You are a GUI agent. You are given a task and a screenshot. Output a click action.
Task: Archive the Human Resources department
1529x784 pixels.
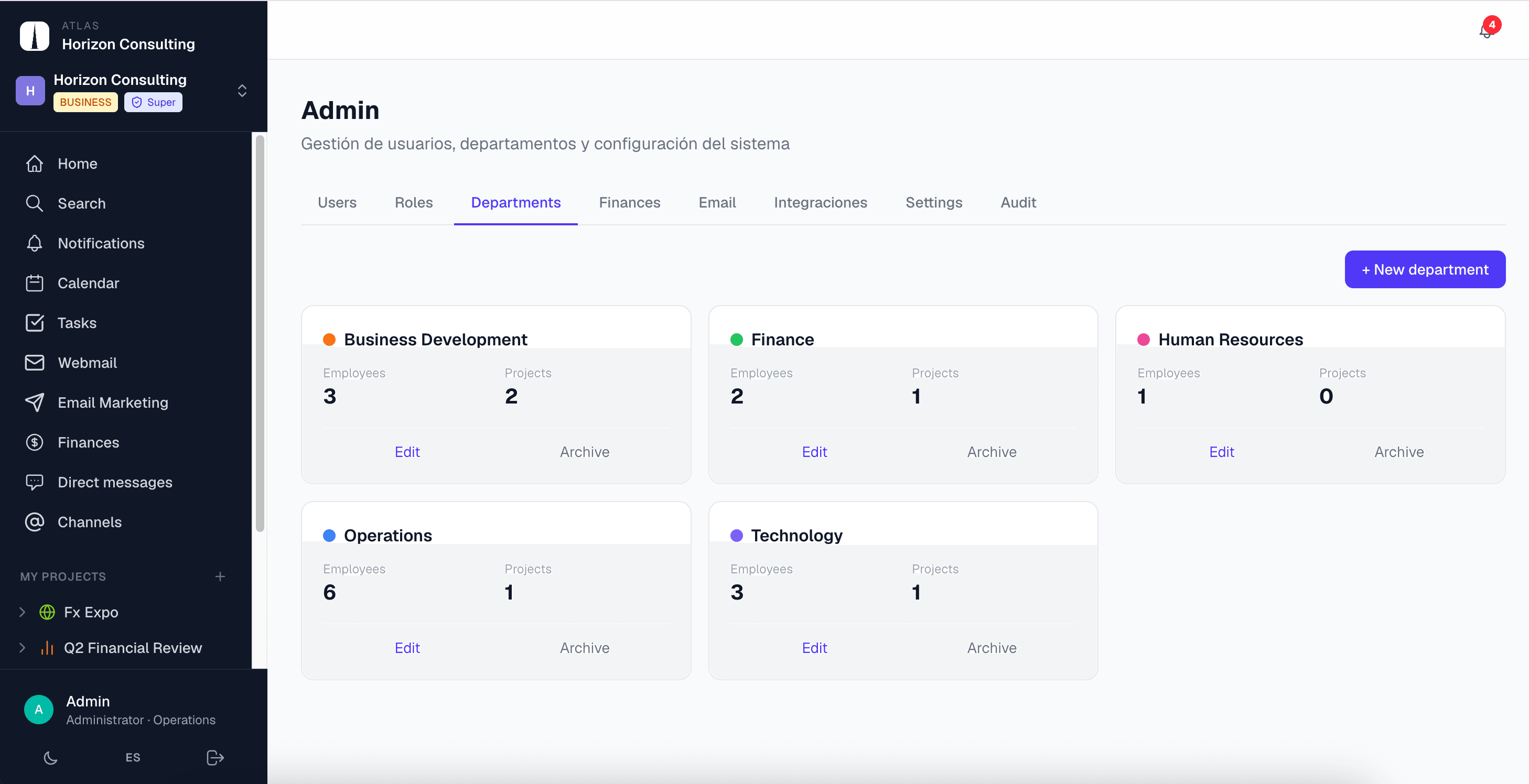coord(1399,452)
